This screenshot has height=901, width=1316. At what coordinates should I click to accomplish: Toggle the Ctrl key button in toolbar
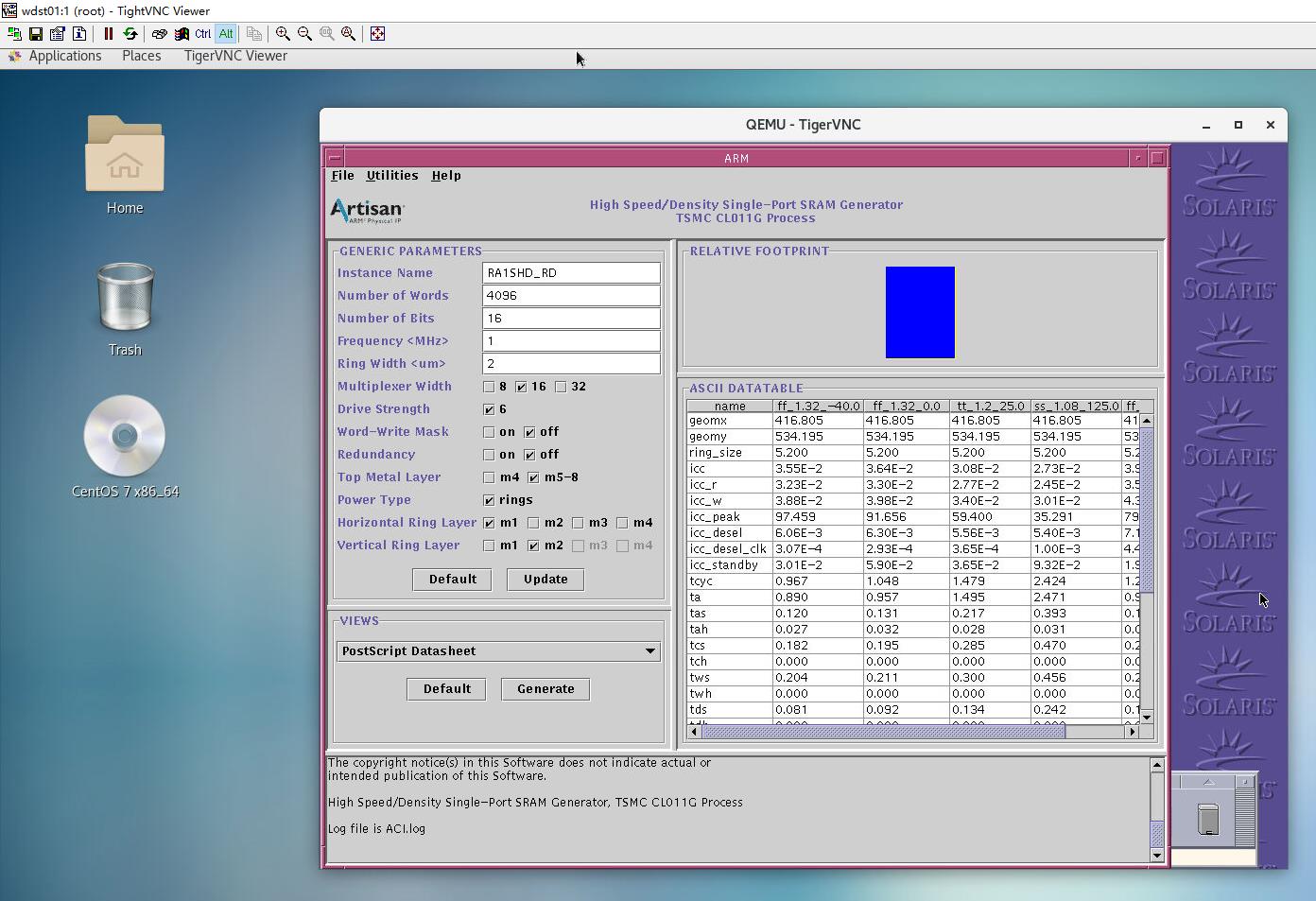pos(202,34)
